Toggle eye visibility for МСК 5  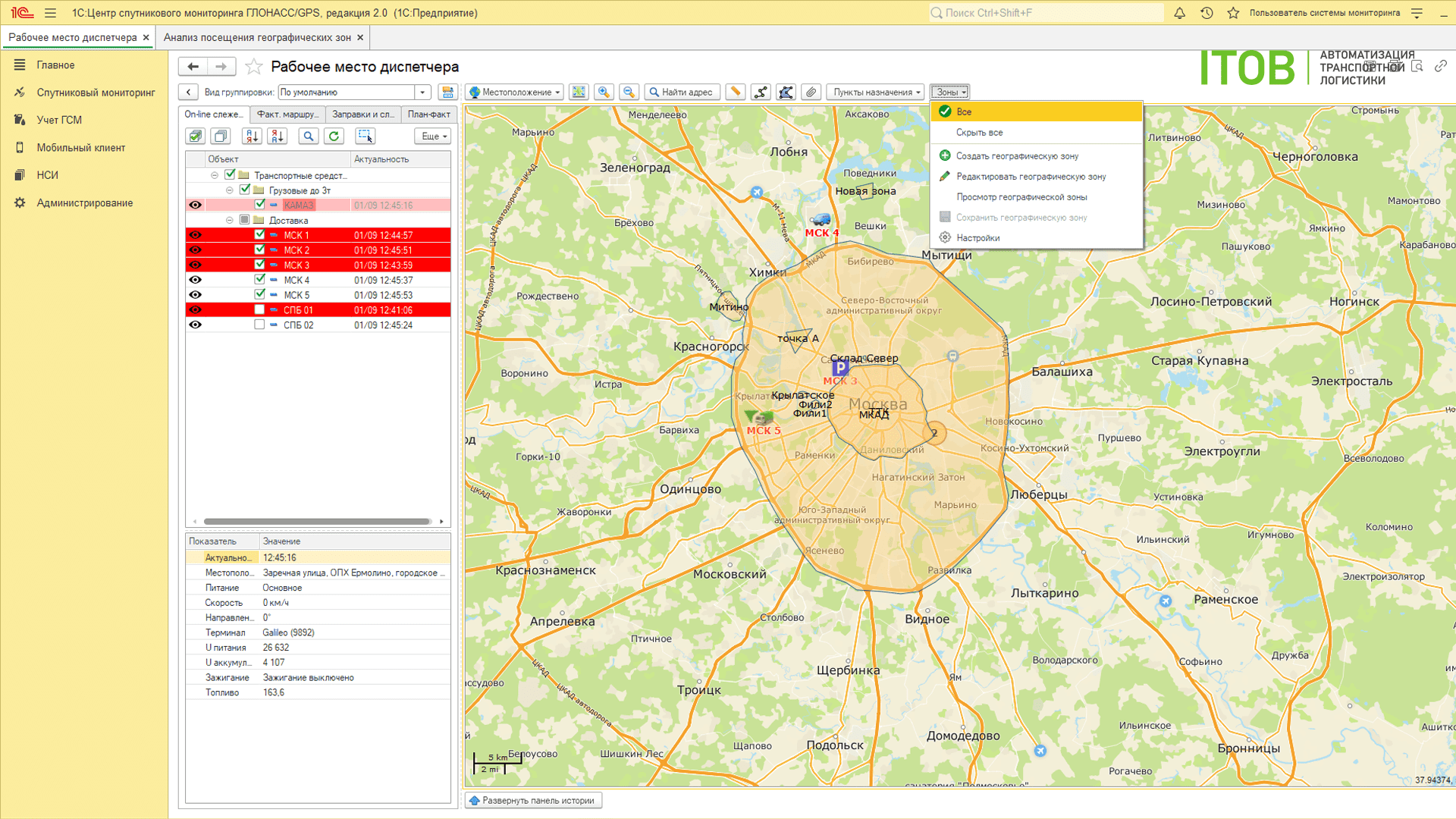point(195,295)
